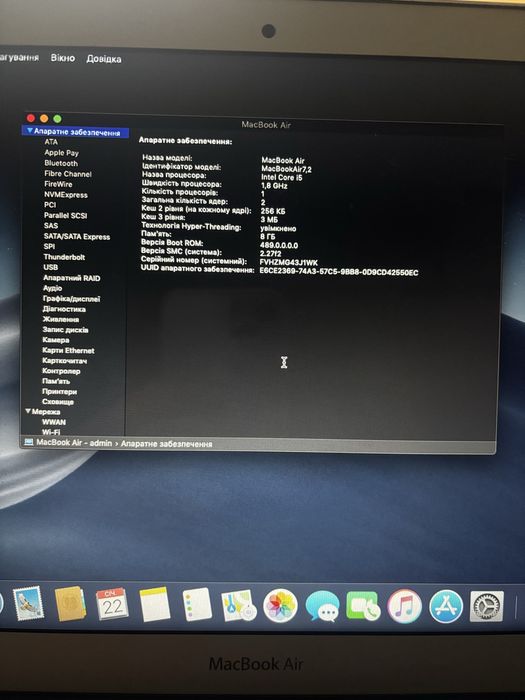Image resolution: width=525 pixels, height=700 pixels.
Task: Select Картко­читач in the sidebar
Action: point(65,361)
